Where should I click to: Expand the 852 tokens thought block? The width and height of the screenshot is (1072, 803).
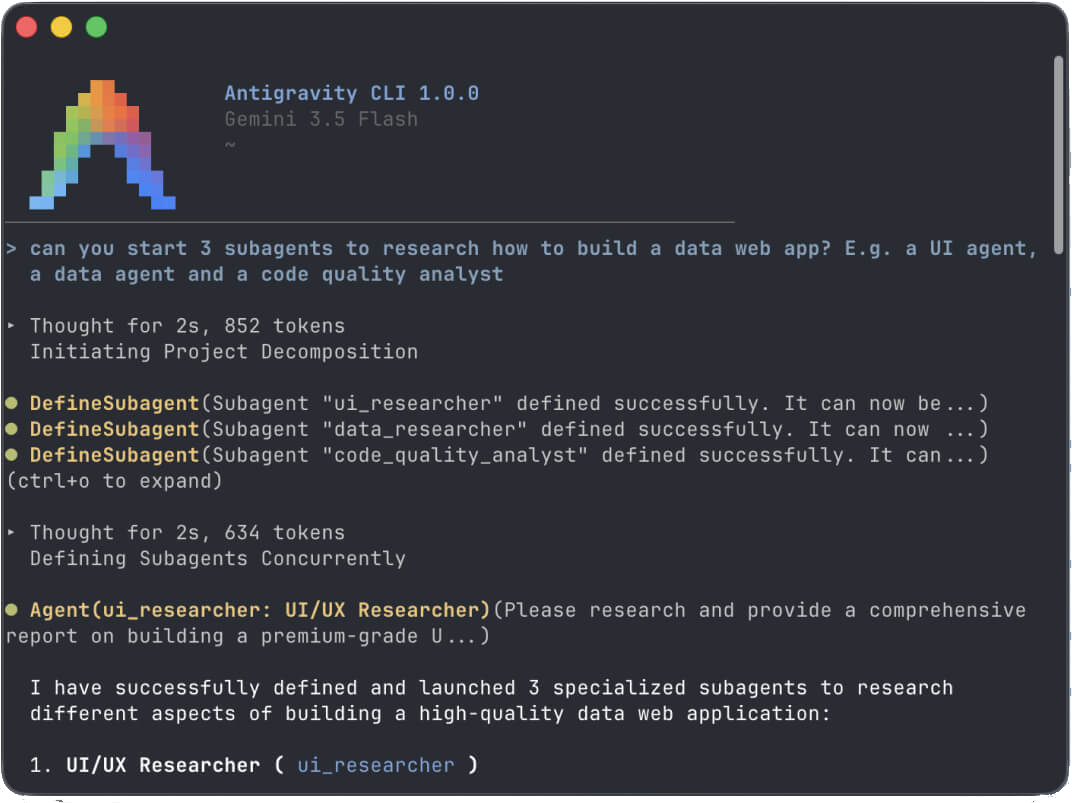11,326
